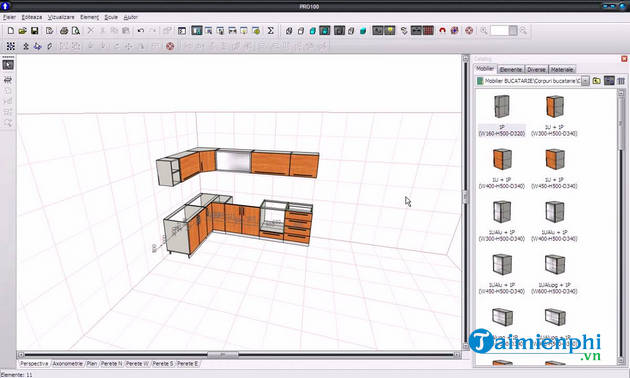Click the horizontal scrollbar thumb below the viewport
The image size is (630, 378).
(223, 355)
